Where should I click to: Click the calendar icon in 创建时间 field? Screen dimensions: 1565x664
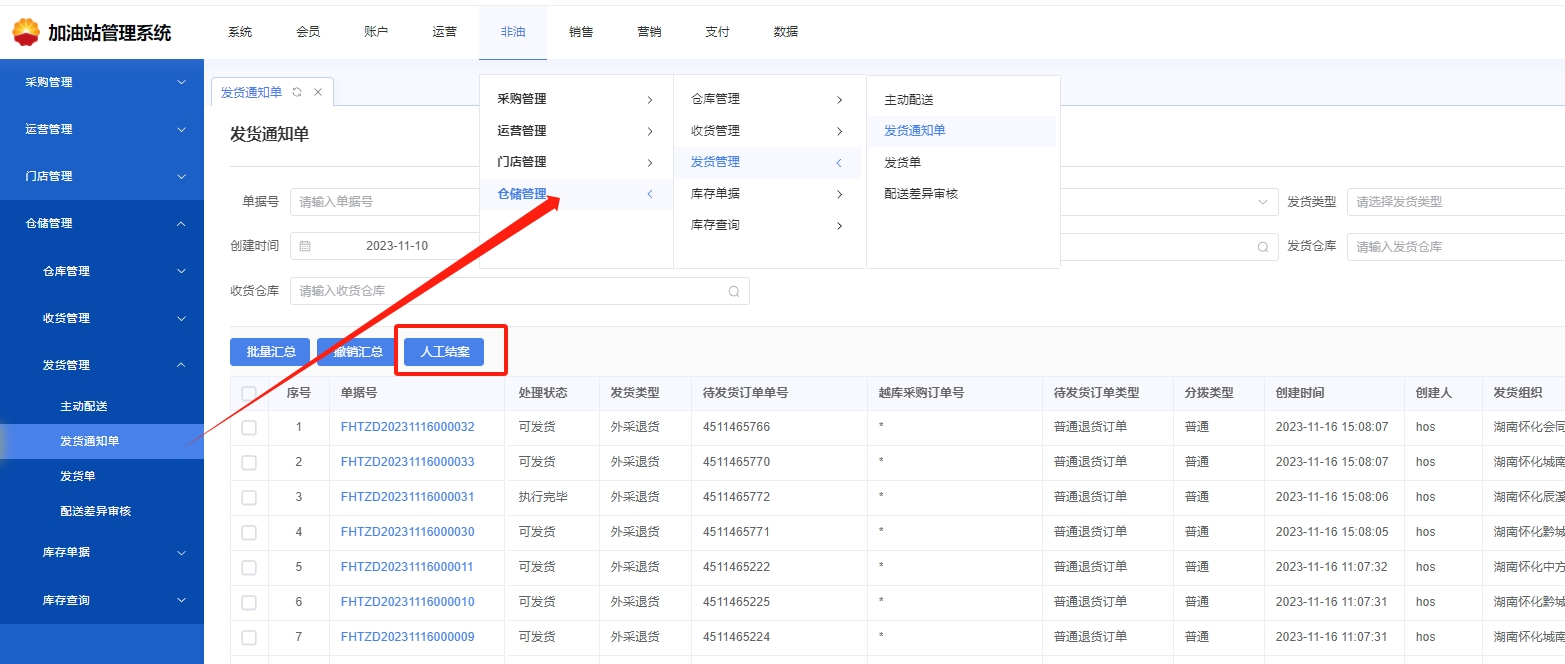point(306,246)
